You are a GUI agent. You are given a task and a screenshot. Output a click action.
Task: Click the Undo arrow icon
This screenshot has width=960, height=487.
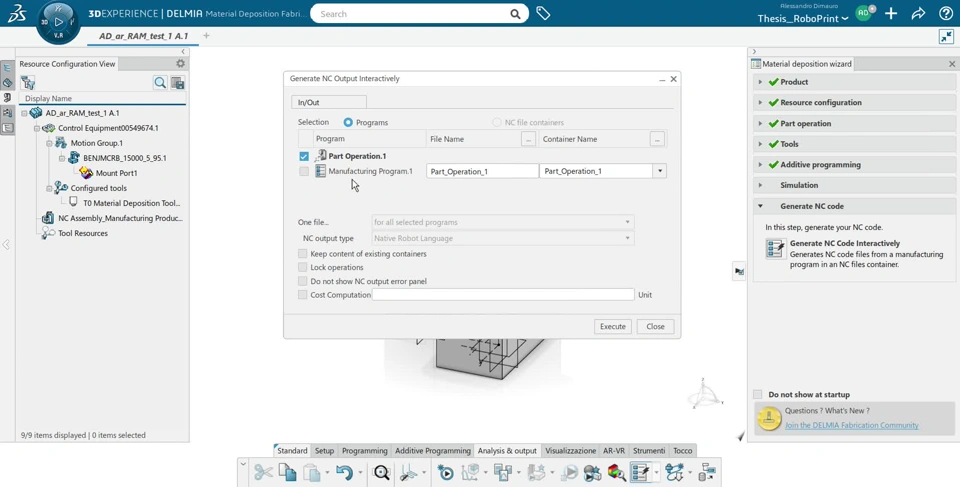tap(344, 472)
